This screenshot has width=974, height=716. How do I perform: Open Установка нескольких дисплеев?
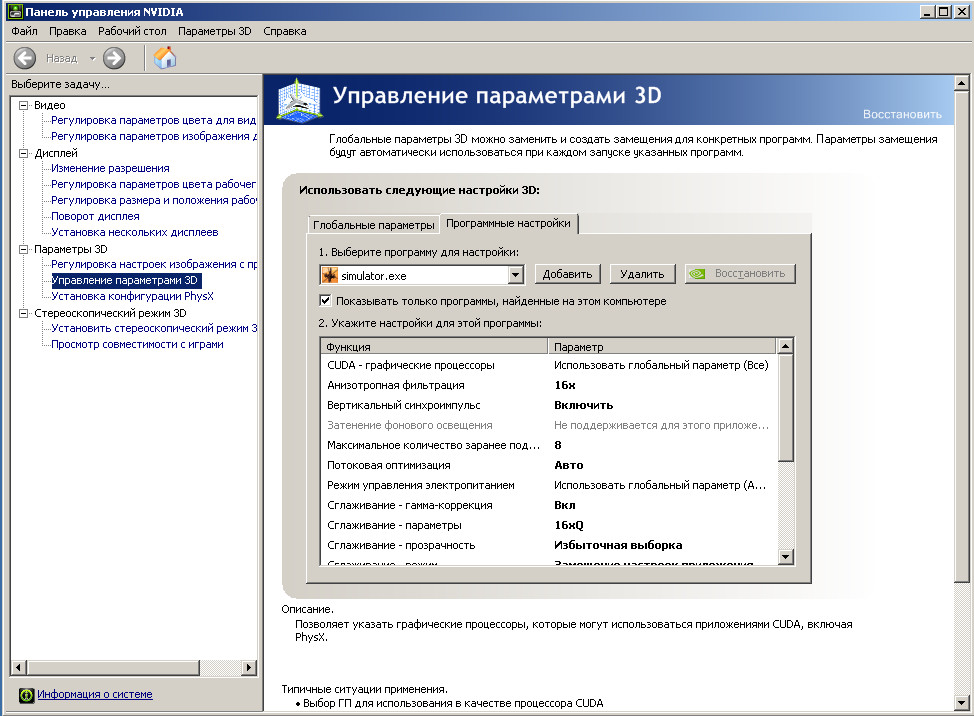tap(135, 232)
